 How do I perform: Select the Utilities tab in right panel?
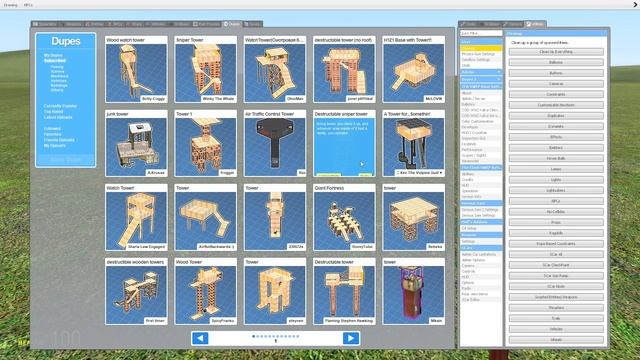(536, 24)
